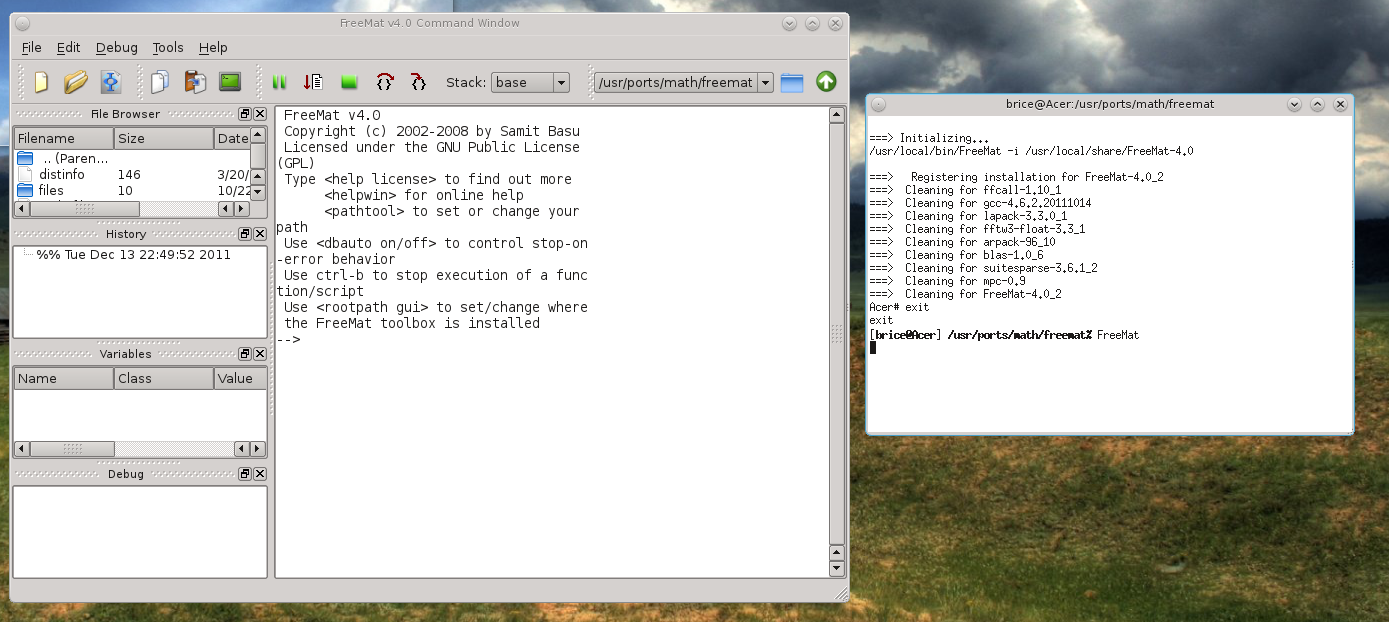Open the Debug menu
The width and height of the screenshot is (1389, 622).
(117, 47)
